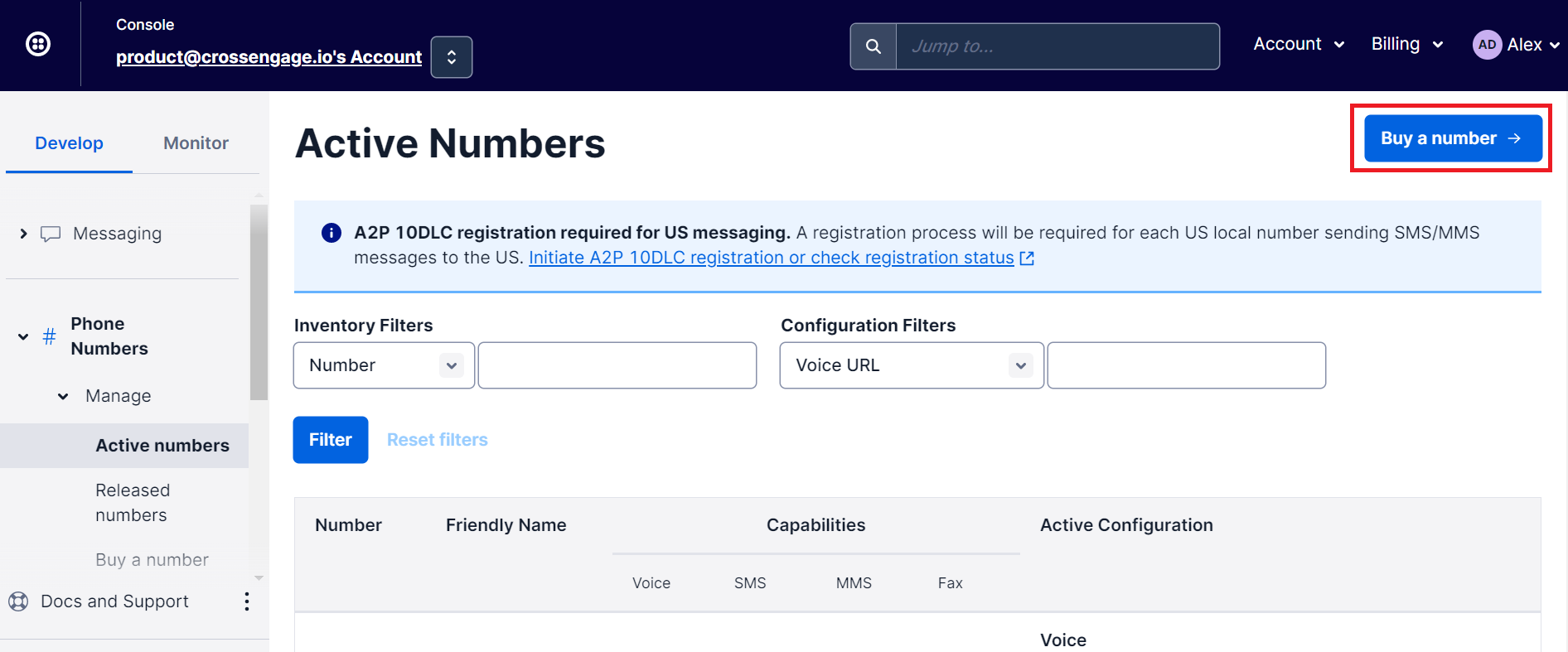Screen dimensions: 1568x652
Task: Collapse the Phone Numbers section chevron
Action: 23,336
